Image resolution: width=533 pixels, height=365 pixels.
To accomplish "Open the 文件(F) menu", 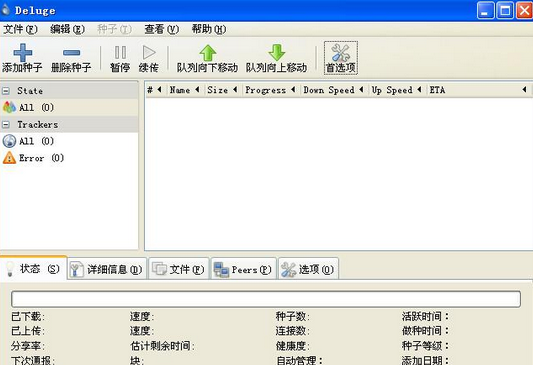I will click(20, 30).
